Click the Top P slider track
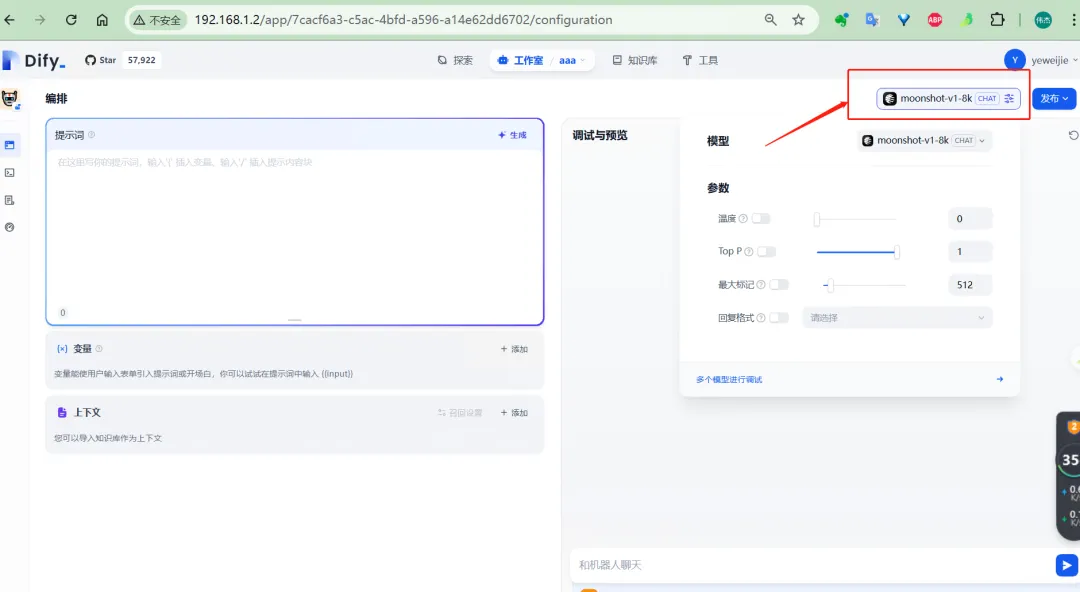Image resolution: width=1080 pixels, height=592 pixels. point(856,252)
